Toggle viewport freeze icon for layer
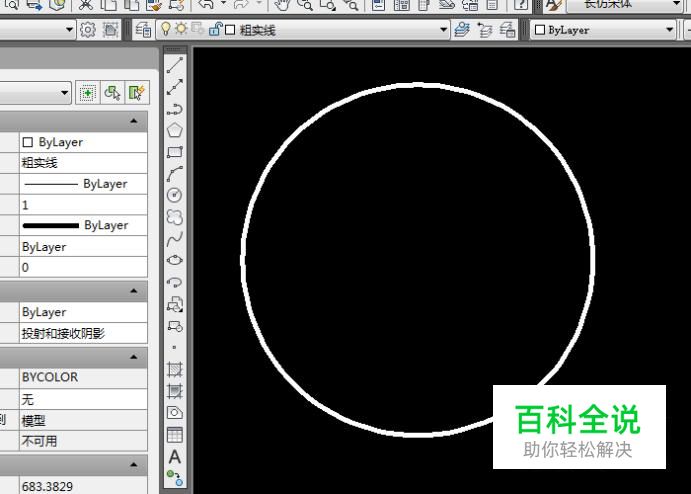691x494 pixels. pos(197,29)
